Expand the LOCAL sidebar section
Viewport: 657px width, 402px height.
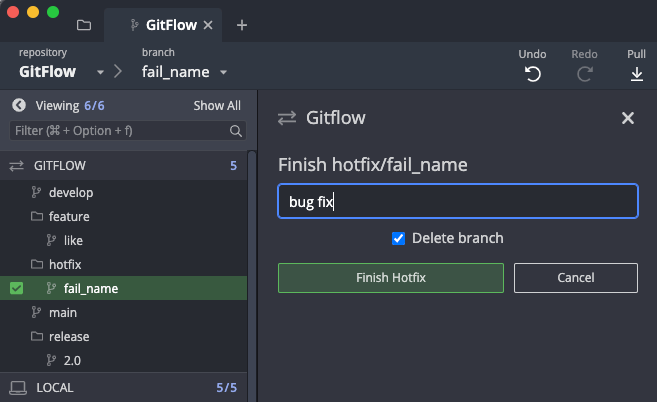tap(55, 387)
